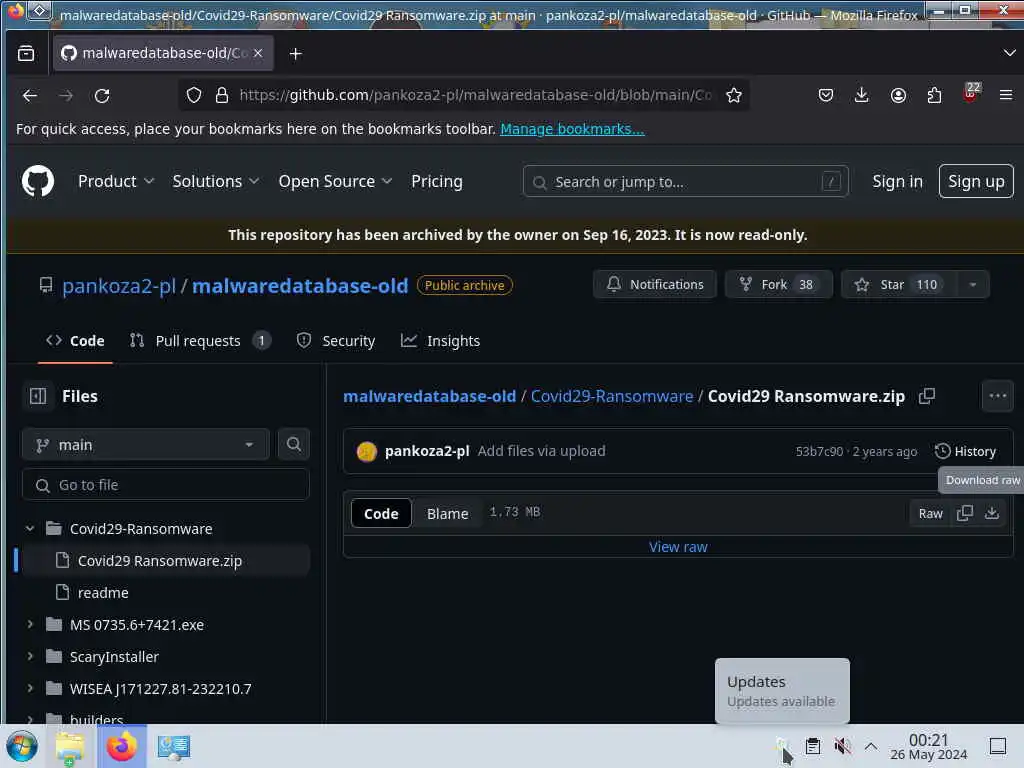Click the Sign up button

point(976,181)
